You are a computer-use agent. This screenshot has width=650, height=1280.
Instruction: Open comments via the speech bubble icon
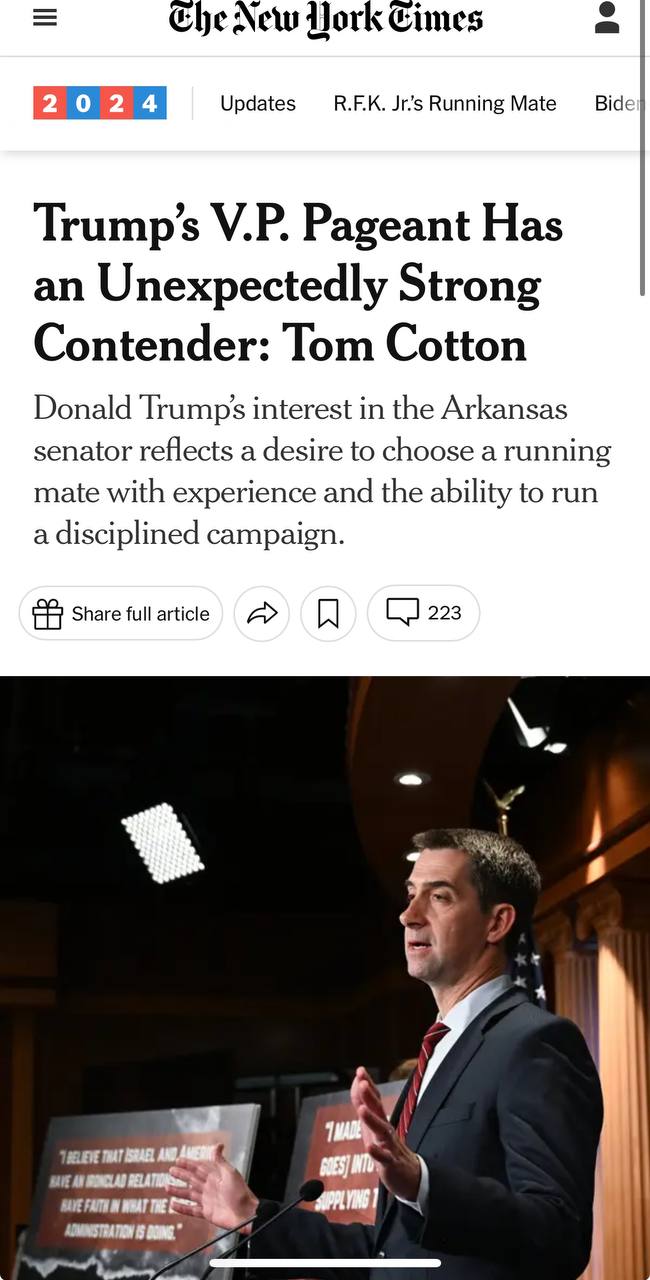(403, 611)
